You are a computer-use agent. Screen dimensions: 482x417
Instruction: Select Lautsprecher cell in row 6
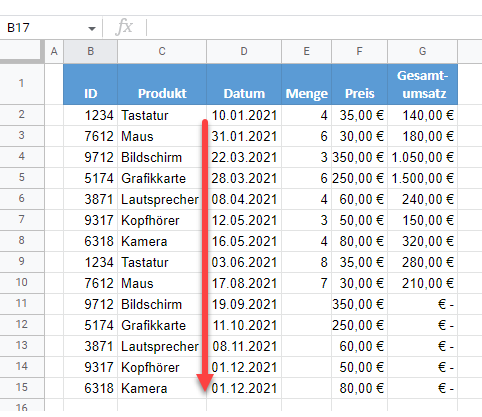pos(162,199)
